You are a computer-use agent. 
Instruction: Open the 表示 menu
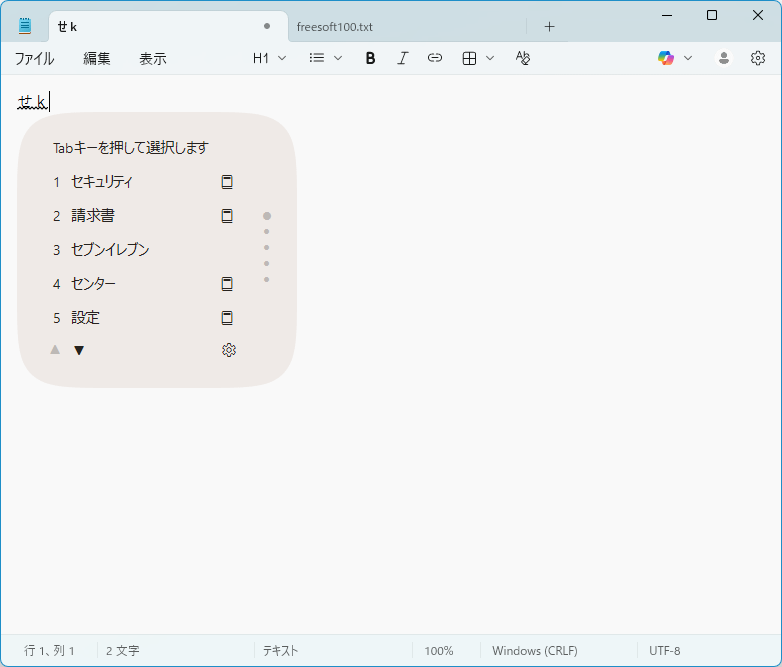[x=152, y=58]
